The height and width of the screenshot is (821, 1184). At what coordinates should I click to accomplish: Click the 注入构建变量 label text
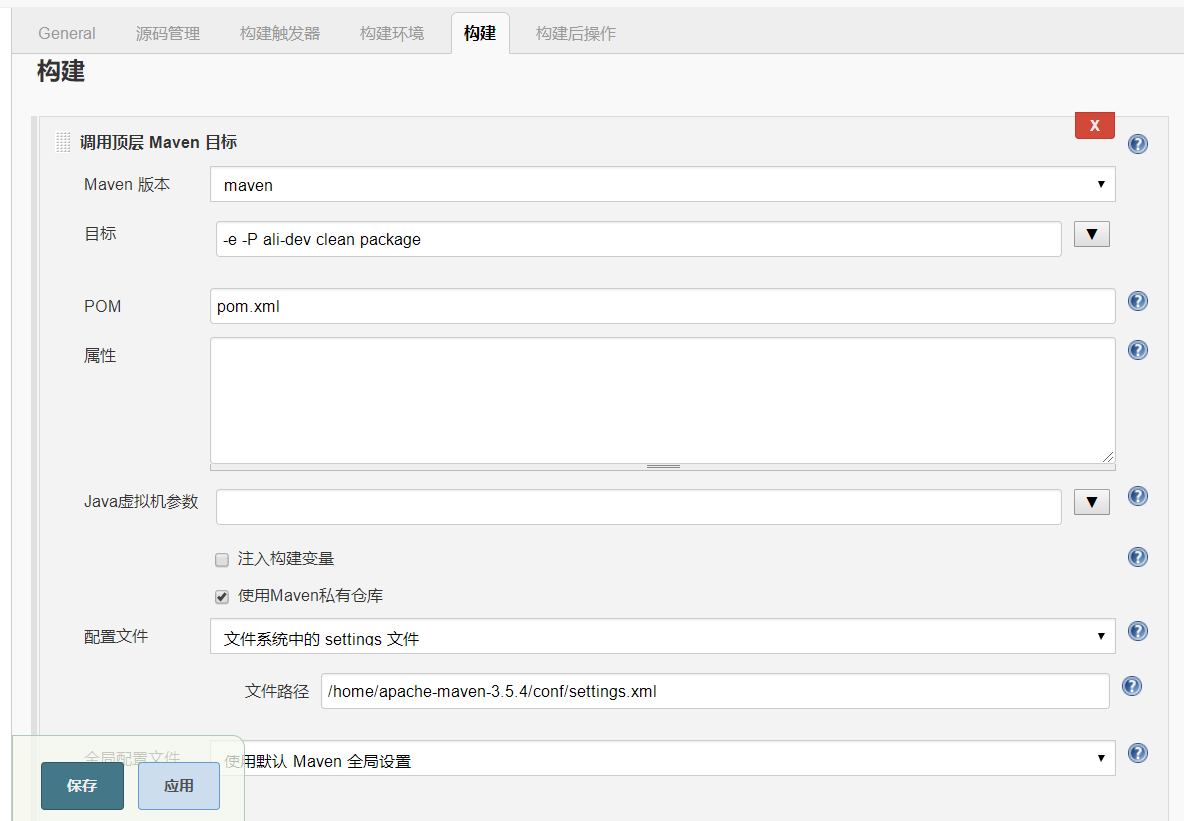tap(286, 558)
